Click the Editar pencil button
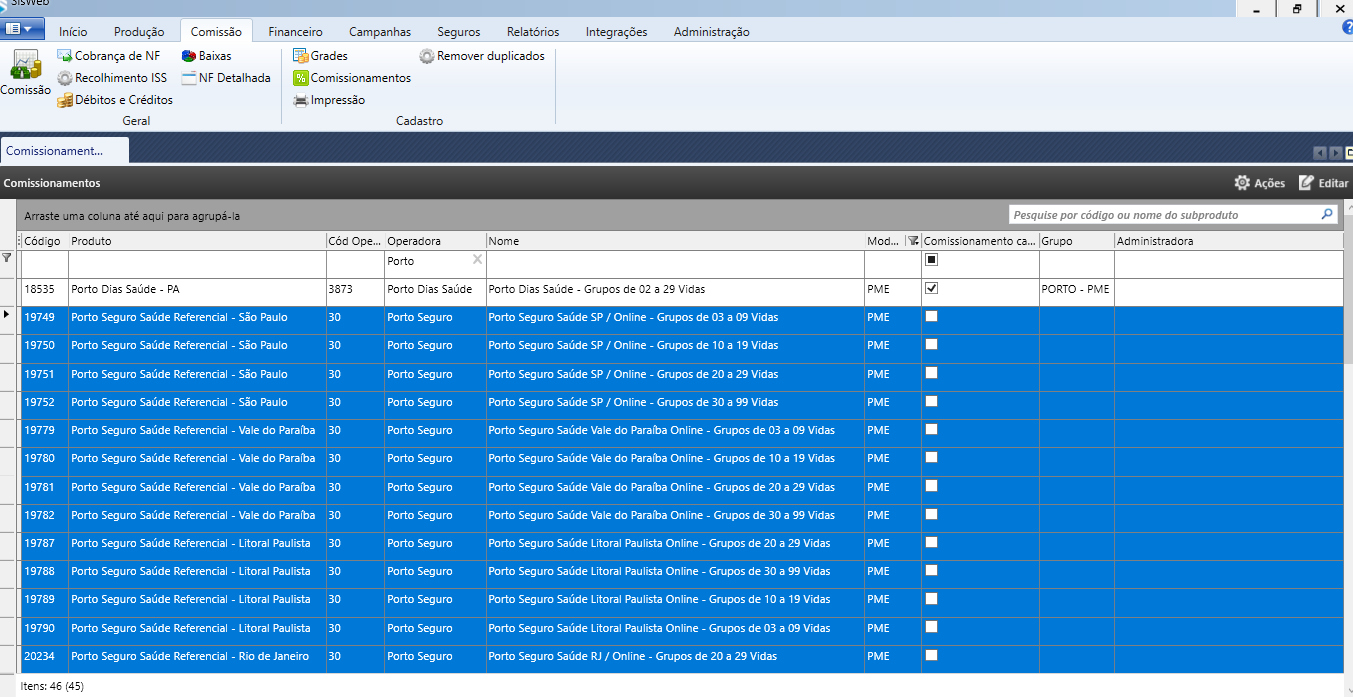Viewport: 1353px width, 697px height. (x=1324, y=183)
